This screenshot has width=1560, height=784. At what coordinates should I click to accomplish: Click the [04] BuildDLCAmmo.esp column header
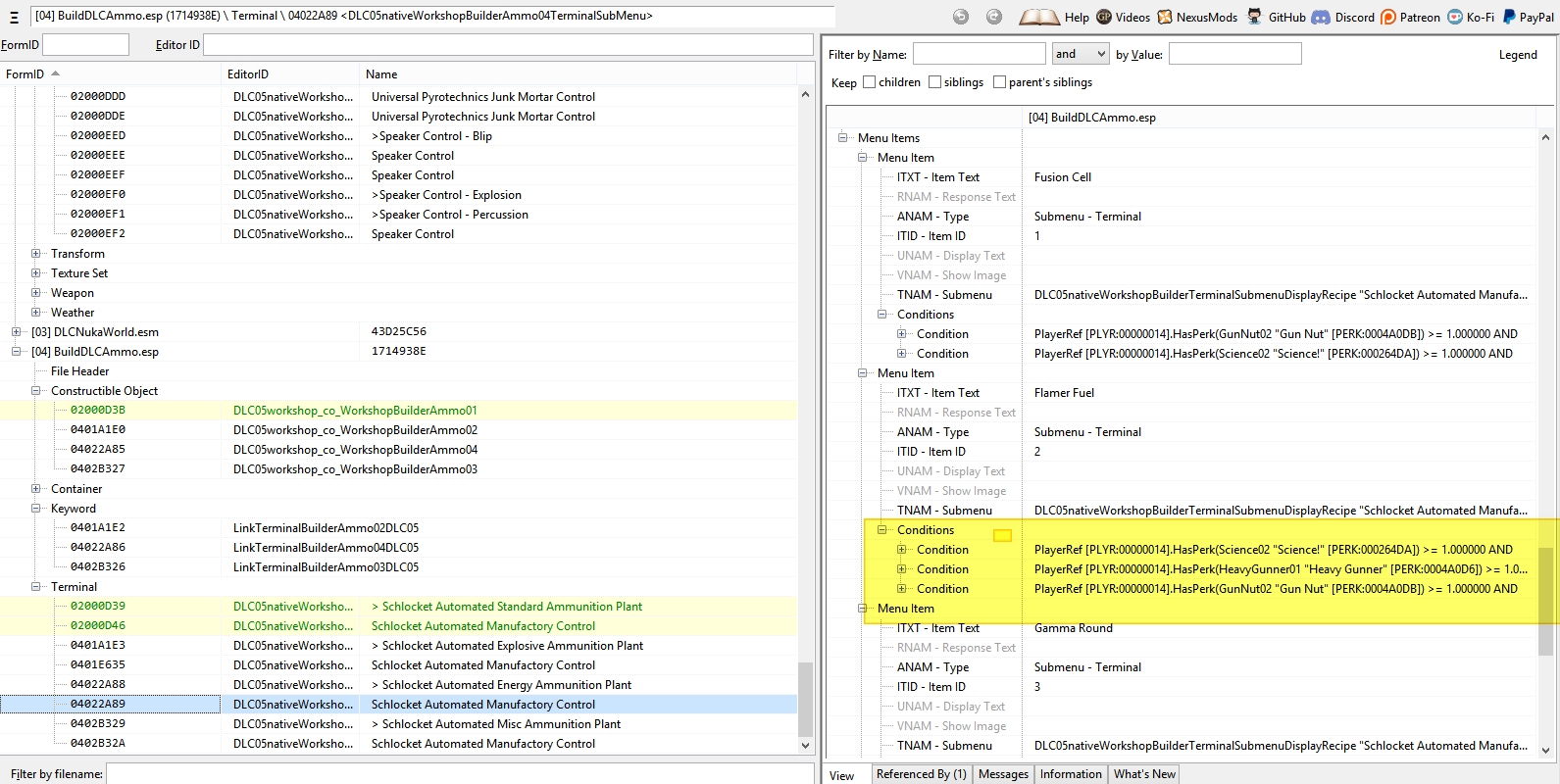click(x=1280, y=118)
